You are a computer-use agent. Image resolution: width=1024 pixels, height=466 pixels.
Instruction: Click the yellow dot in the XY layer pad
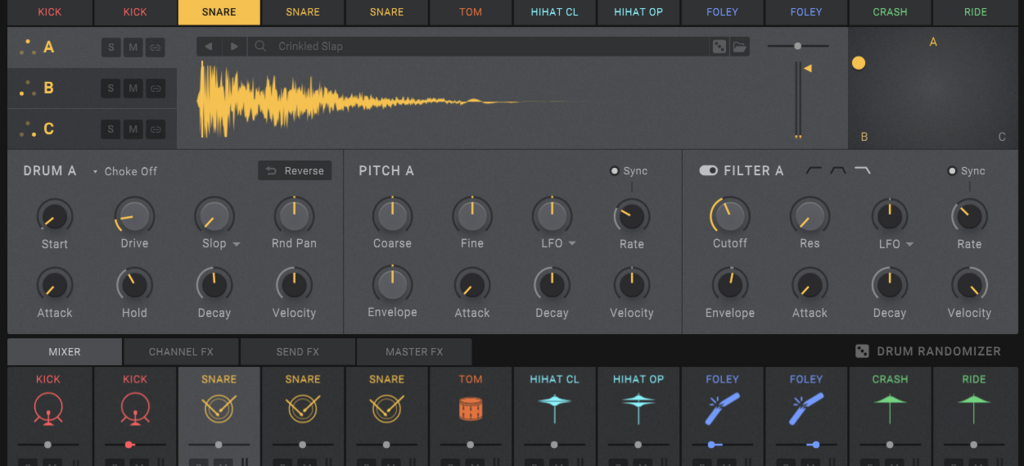click(x=859, y=63)
